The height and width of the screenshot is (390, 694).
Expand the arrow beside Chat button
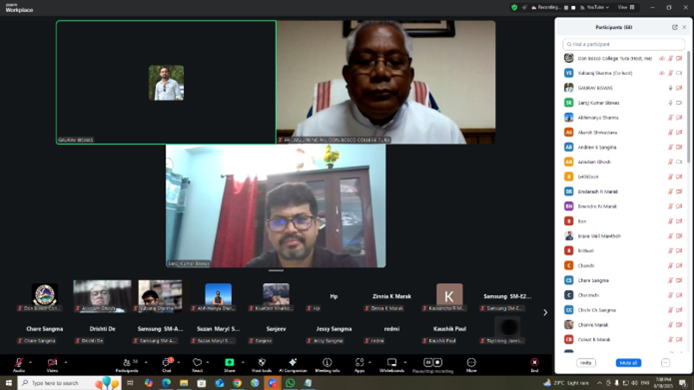178,363
